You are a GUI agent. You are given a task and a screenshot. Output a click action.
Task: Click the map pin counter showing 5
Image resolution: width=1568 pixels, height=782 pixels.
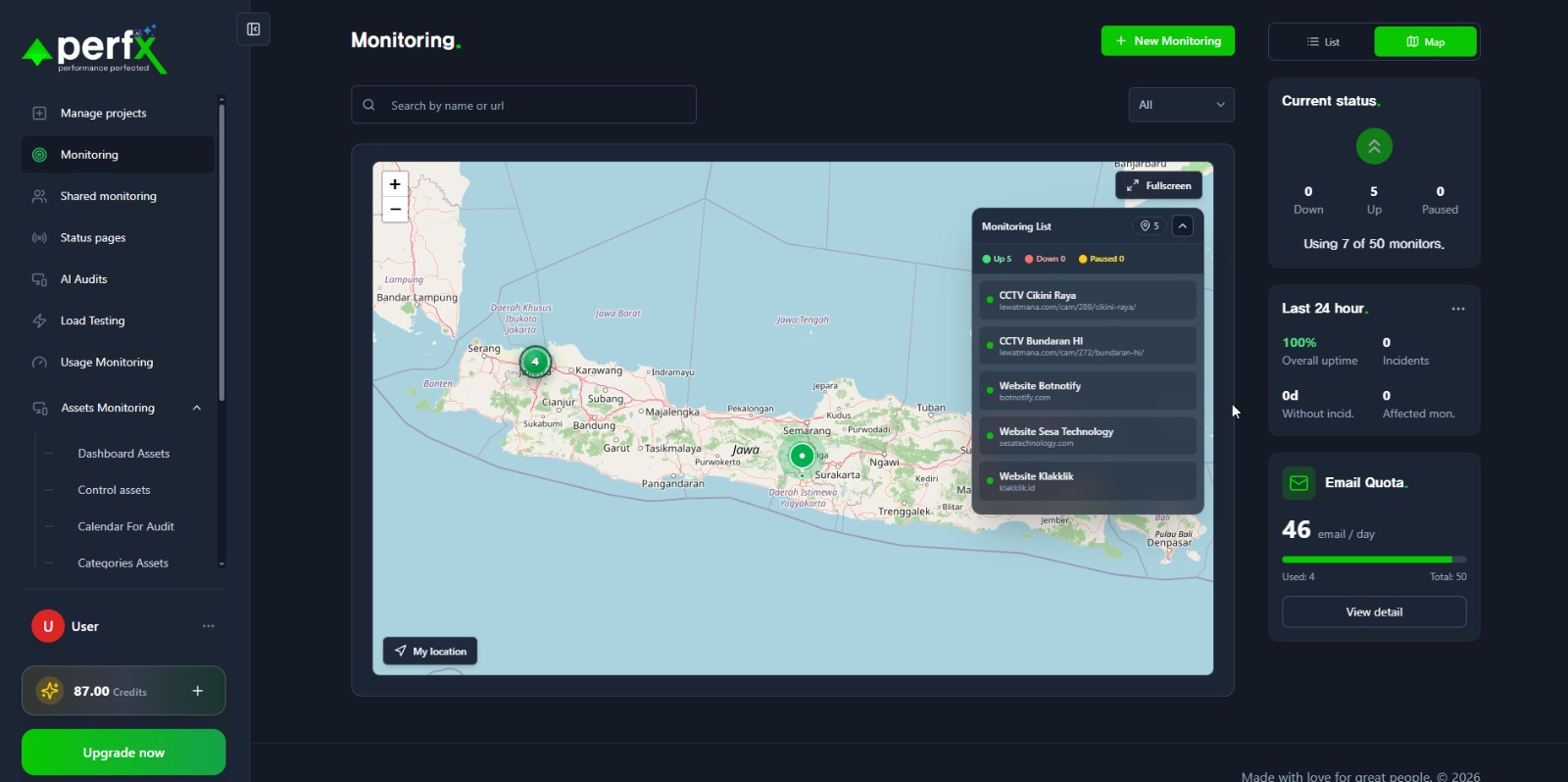(1150, 226)
